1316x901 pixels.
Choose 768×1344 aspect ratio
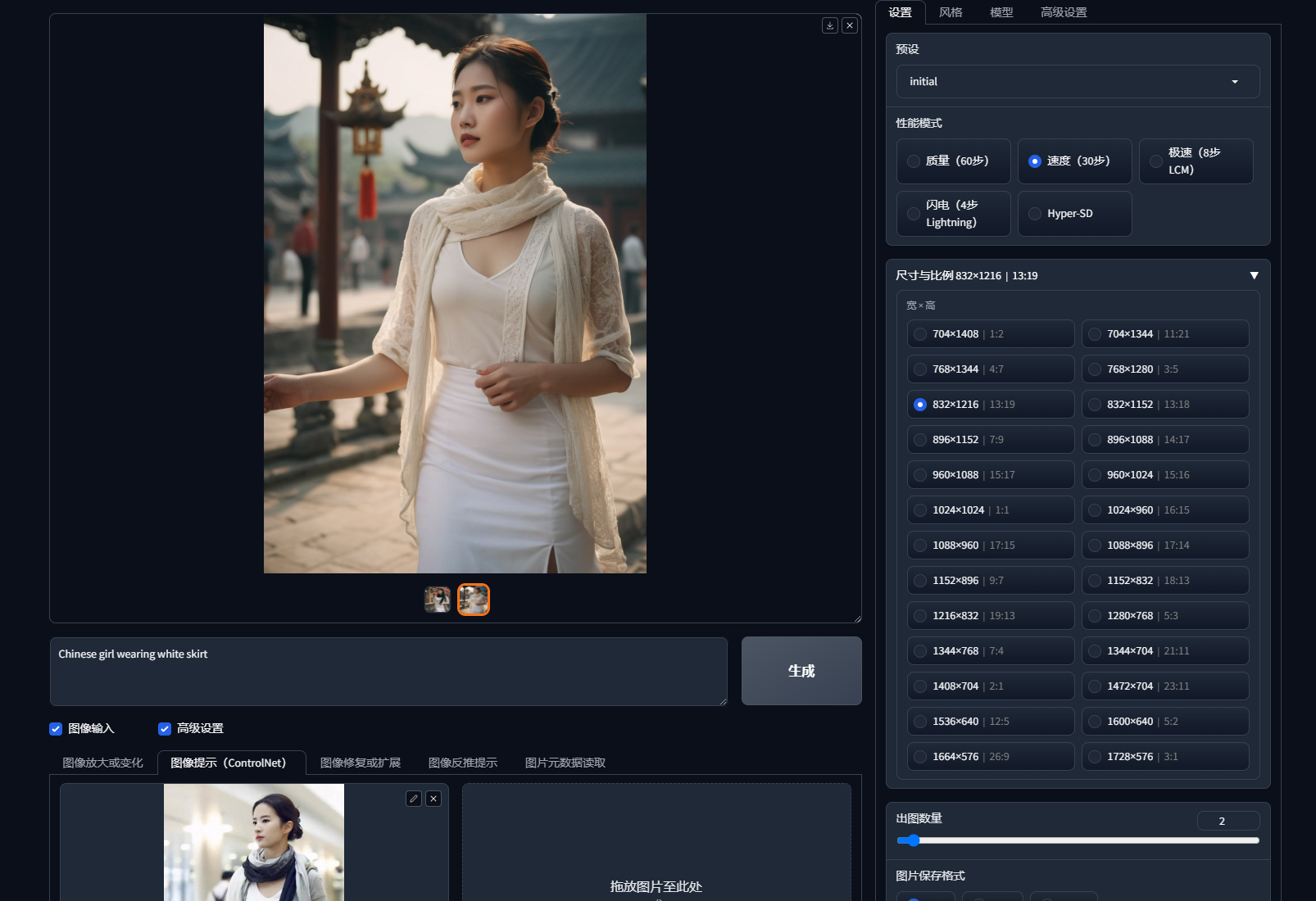coord(991,369)
